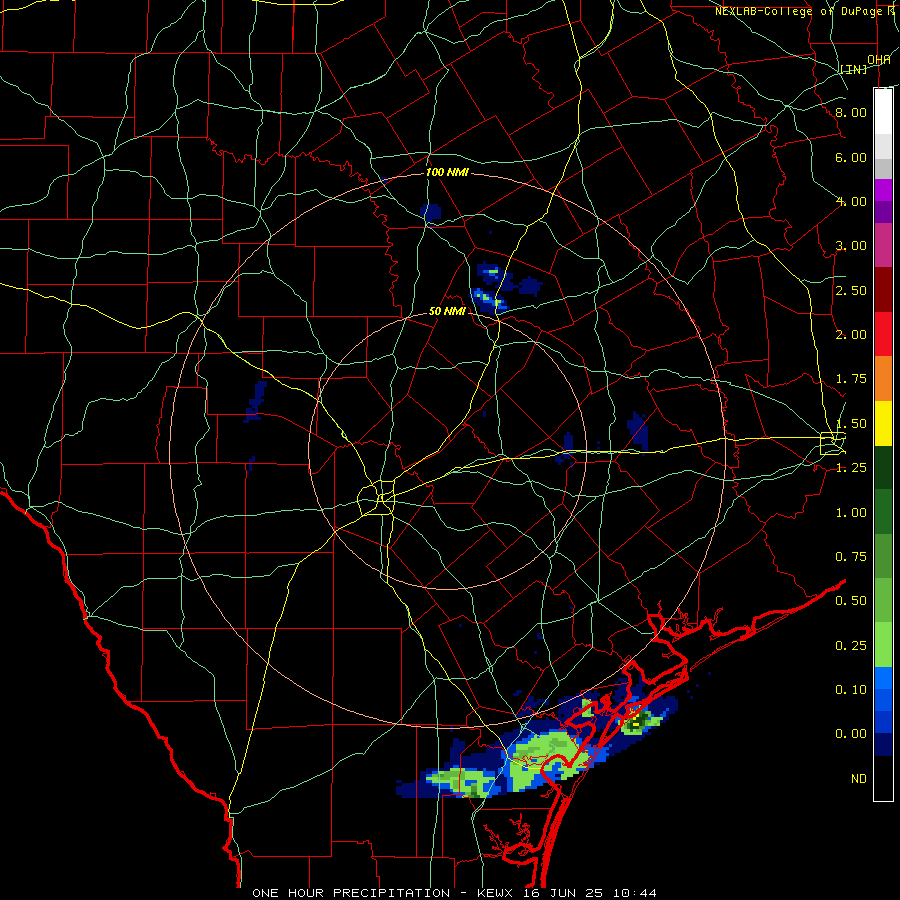Screen dimensions: 900x900
Task: Click the 2.50 legend value
Action: (851, 290)
